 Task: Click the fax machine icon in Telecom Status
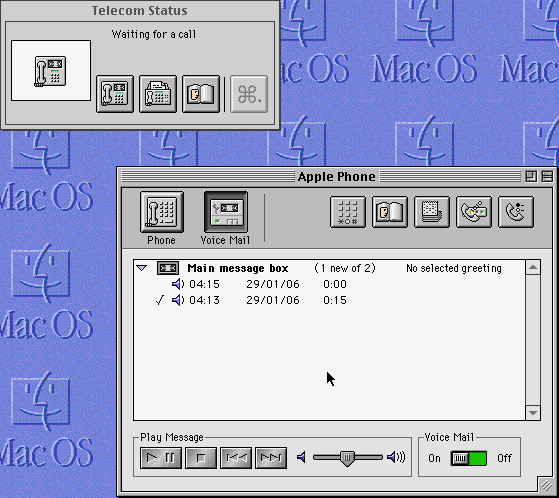click(158, 94)
